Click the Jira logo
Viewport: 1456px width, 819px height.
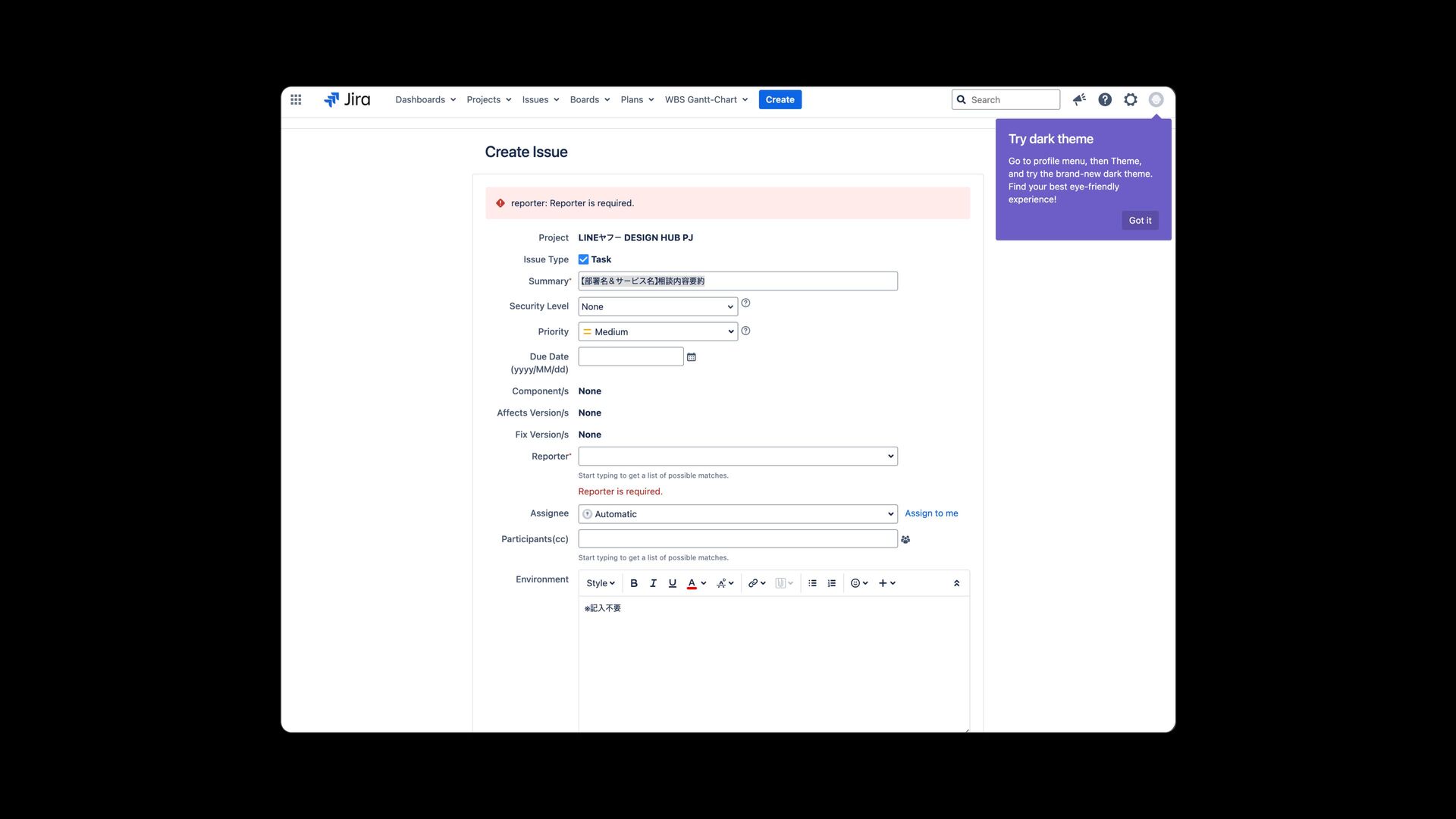(347, 99)
